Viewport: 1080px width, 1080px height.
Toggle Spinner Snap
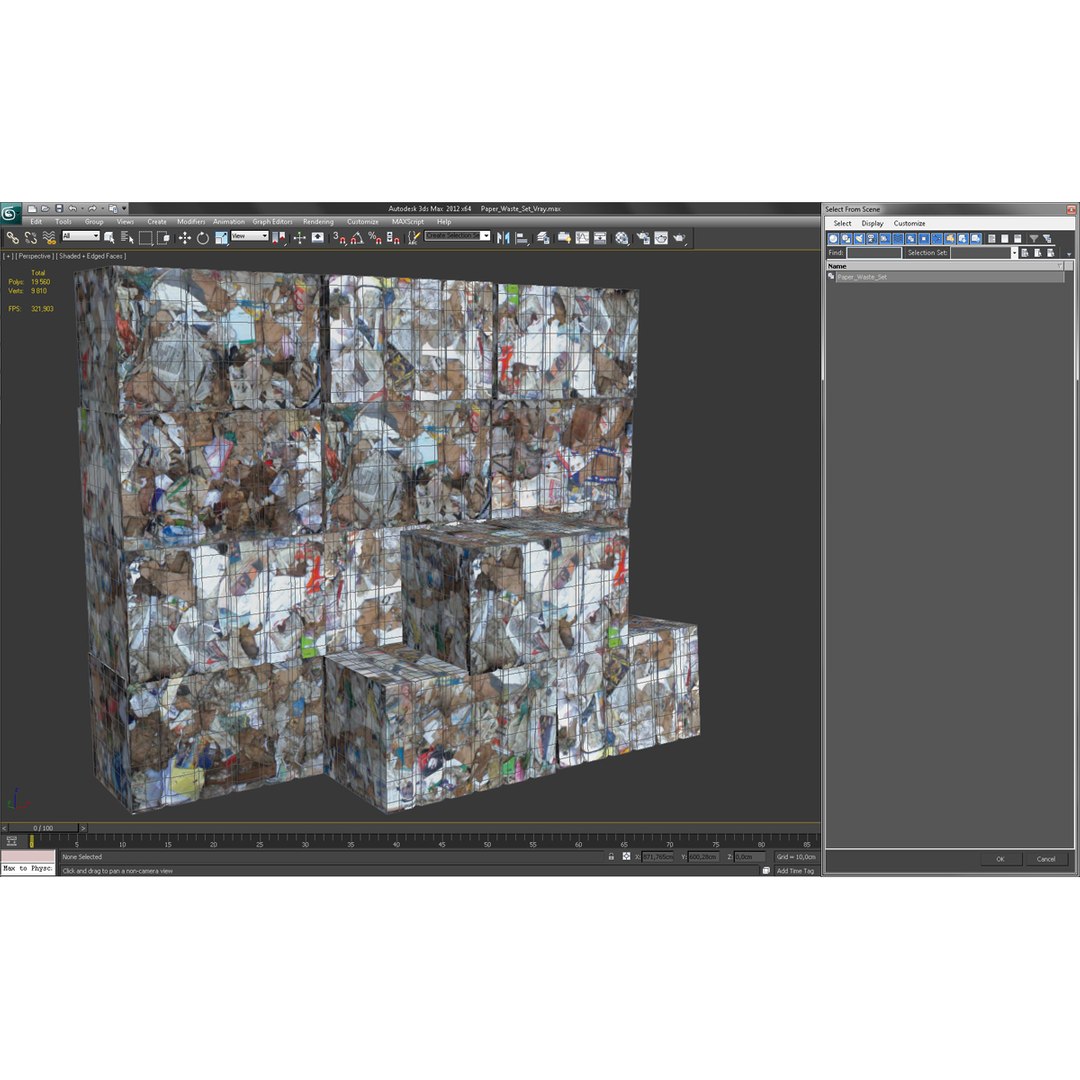393,238
